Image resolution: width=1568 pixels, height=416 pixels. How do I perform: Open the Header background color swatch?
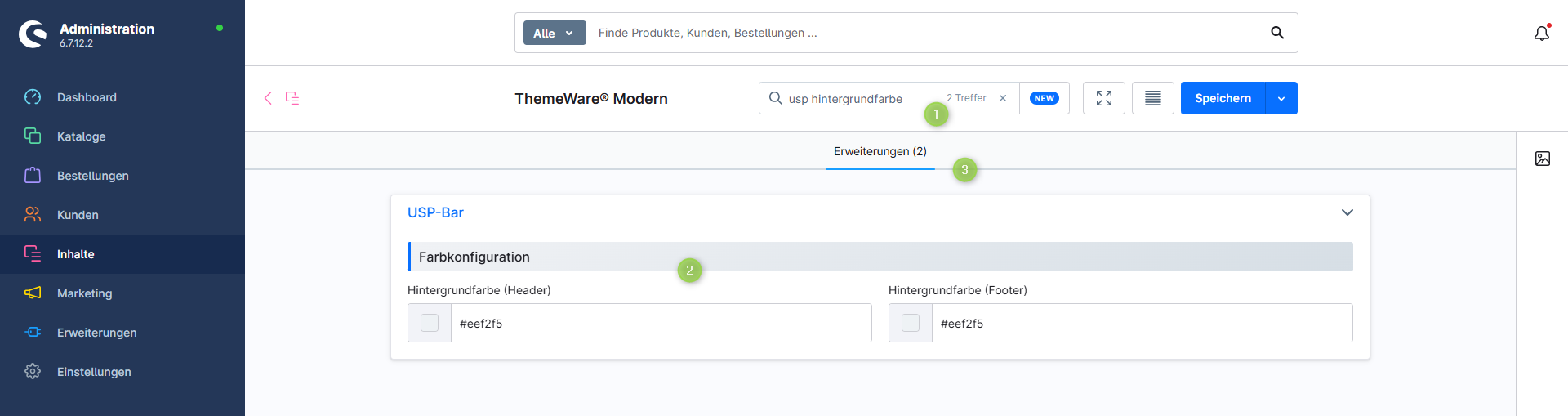[x=430, y=323]
